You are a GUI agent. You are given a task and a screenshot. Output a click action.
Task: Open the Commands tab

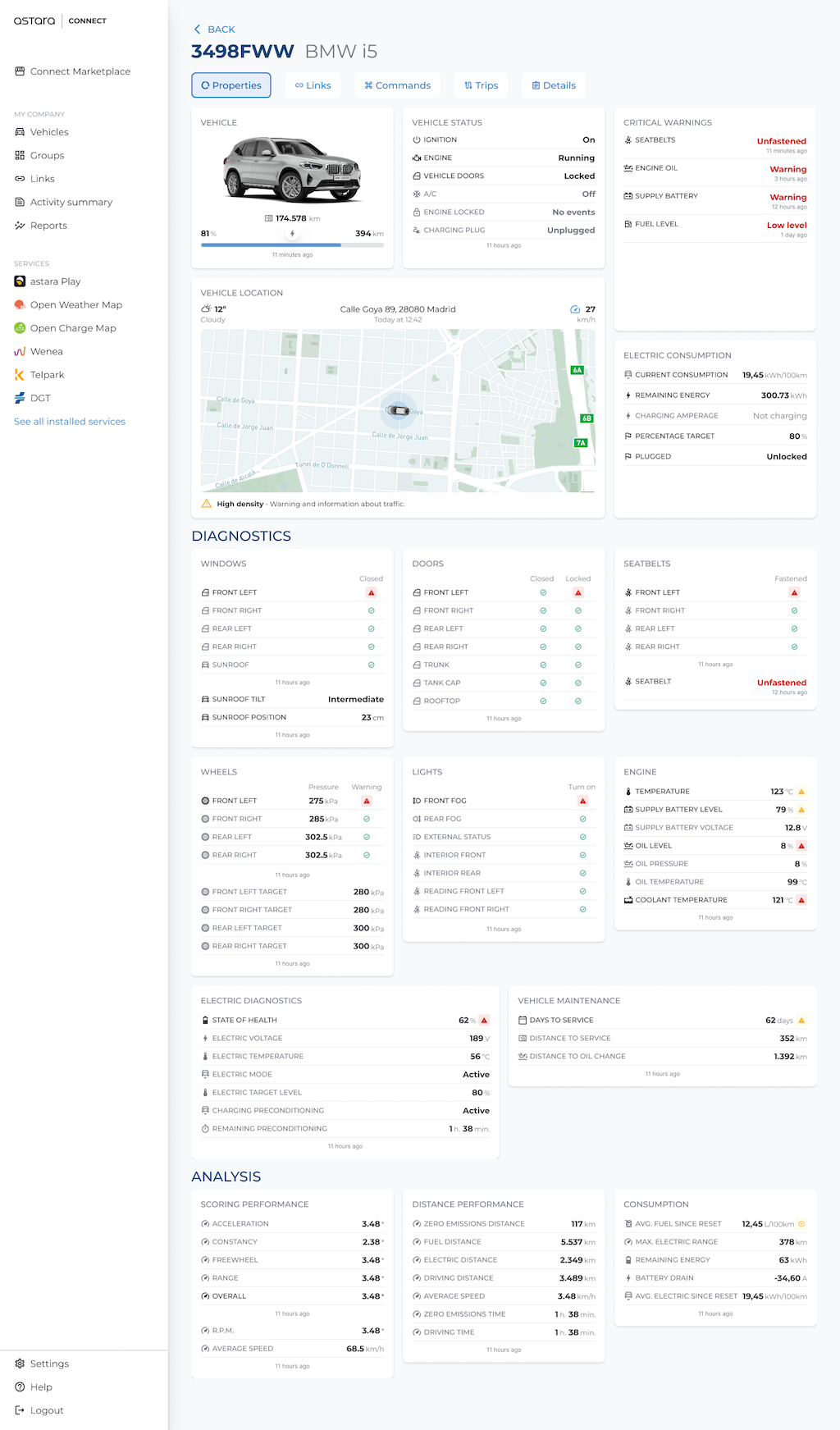click(398, 85)
